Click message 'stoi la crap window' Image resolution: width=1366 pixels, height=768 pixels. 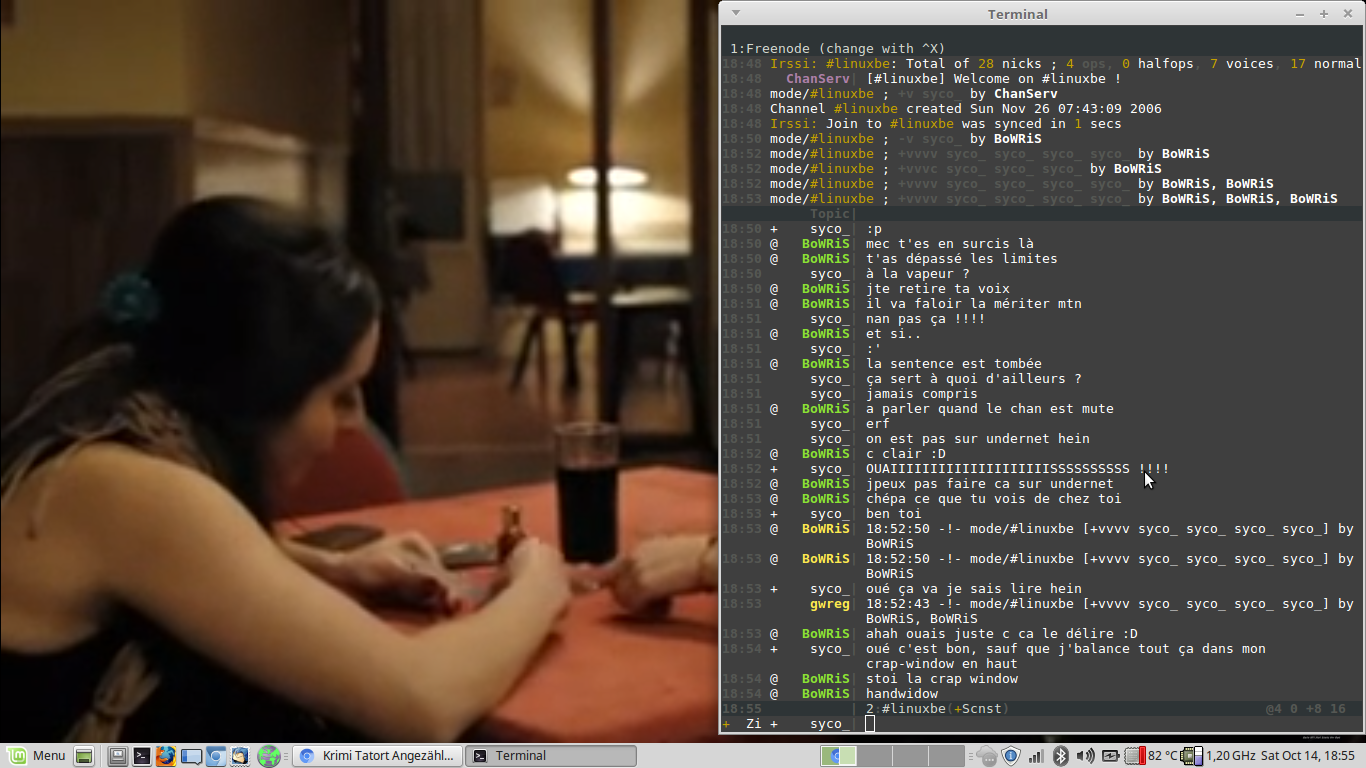point(942,678)
